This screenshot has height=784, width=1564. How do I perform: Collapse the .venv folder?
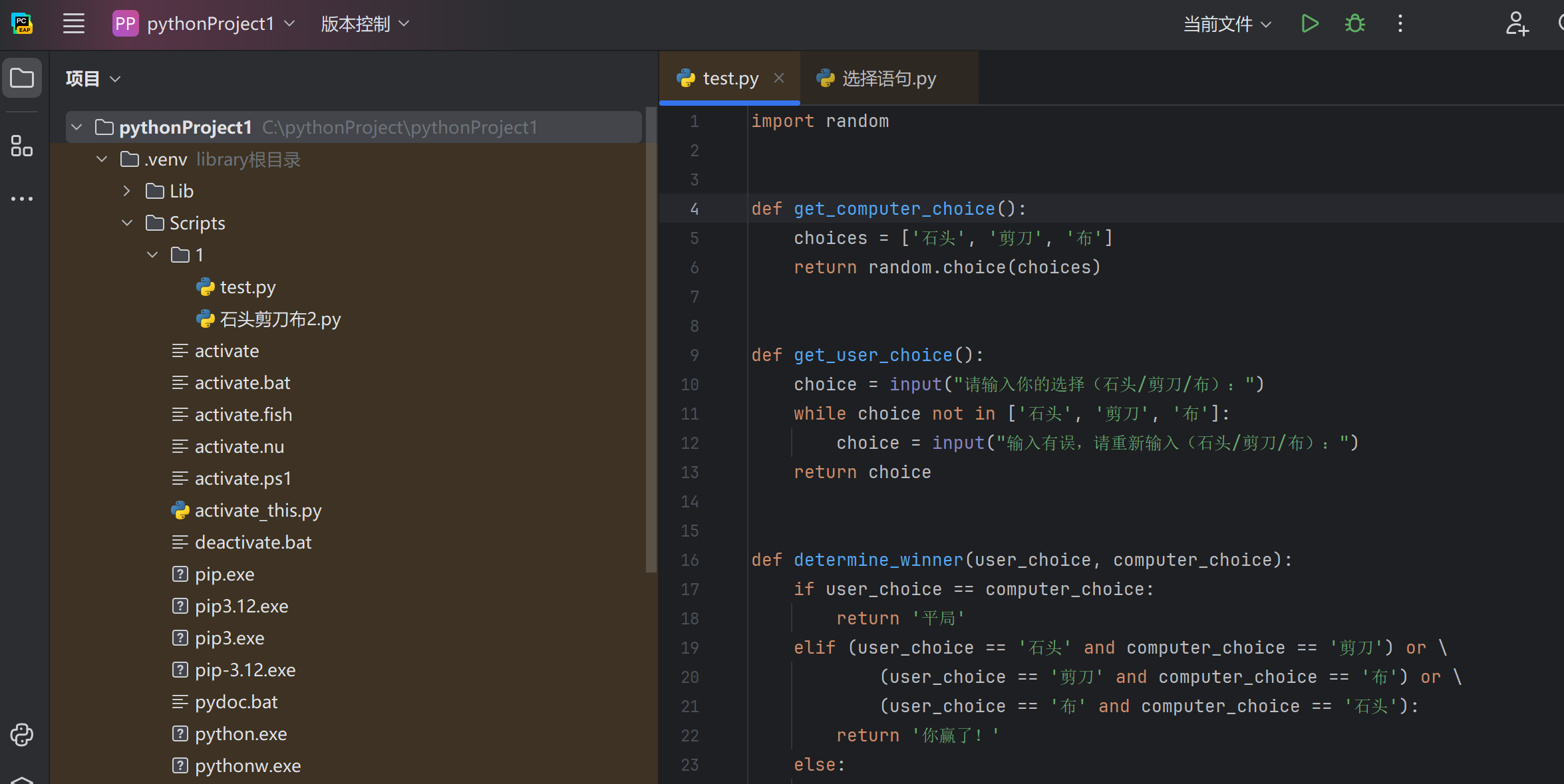[x=102, y=160]
